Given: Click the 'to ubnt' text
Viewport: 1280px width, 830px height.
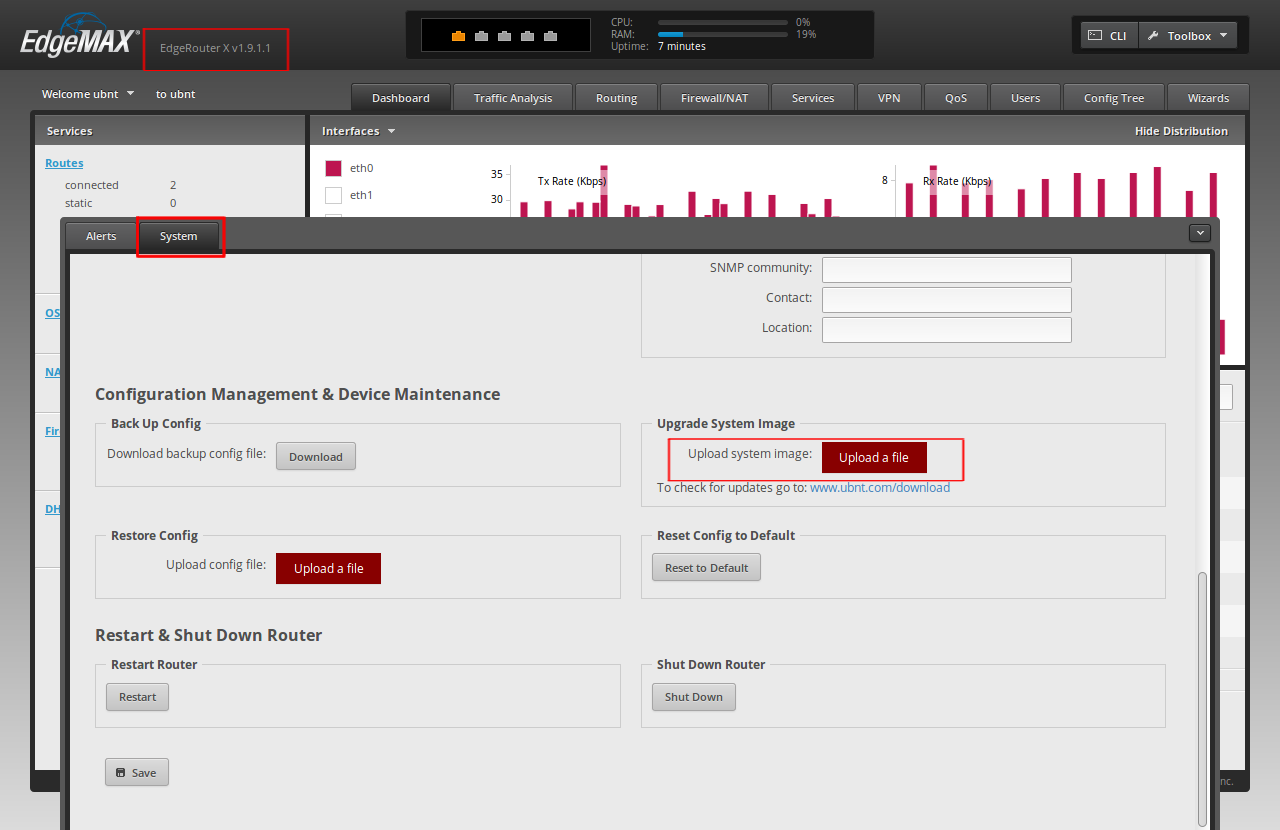Looking at the screenshot, I should (x=176, y=94).
